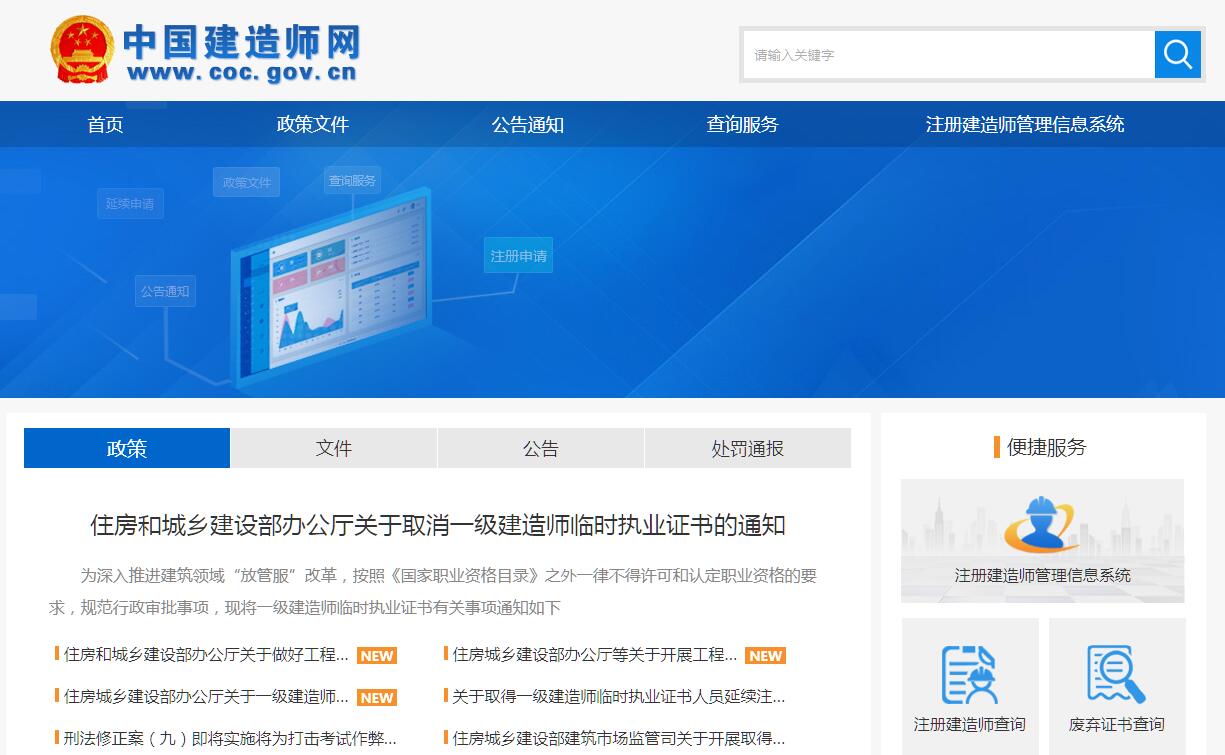1225x755 pixels.
Task: Click the hard-hat 注册建造师管理信息系统 banner icon
Action: 1042,524
